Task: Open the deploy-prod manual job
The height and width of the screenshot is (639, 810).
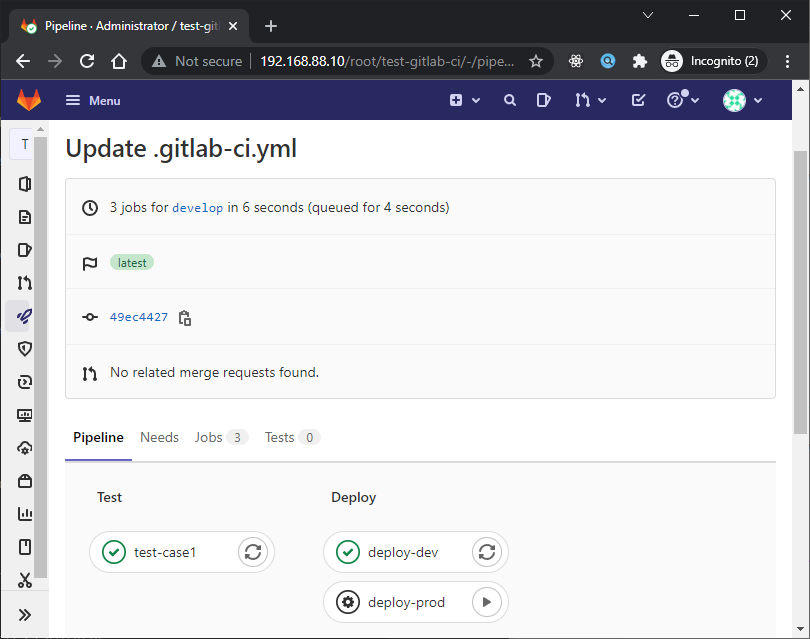Action: click(406, 602)
